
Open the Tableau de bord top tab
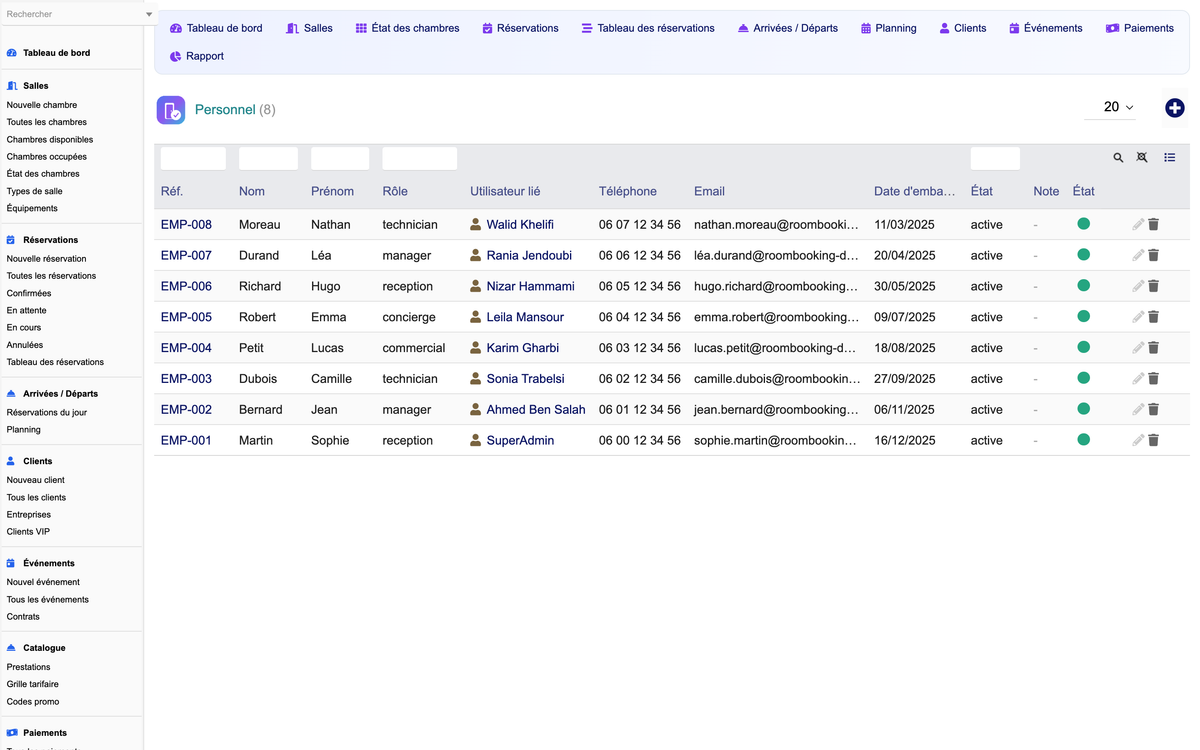pos(216,28)
